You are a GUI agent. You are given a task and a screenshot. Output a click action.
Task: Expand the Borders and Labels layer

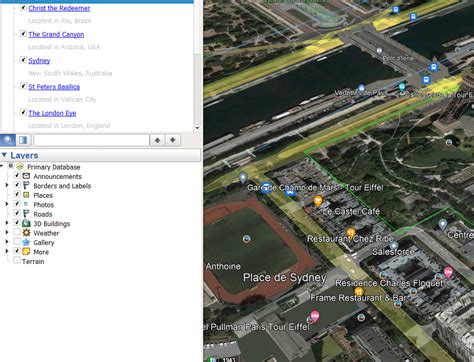tap(7, 185)
